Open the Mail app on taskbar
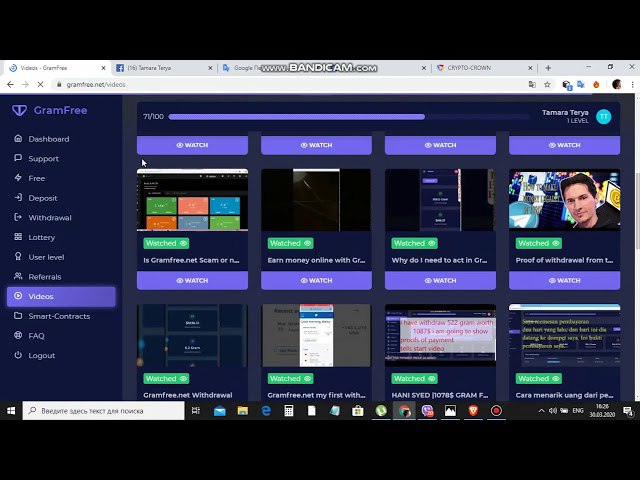 220,411
